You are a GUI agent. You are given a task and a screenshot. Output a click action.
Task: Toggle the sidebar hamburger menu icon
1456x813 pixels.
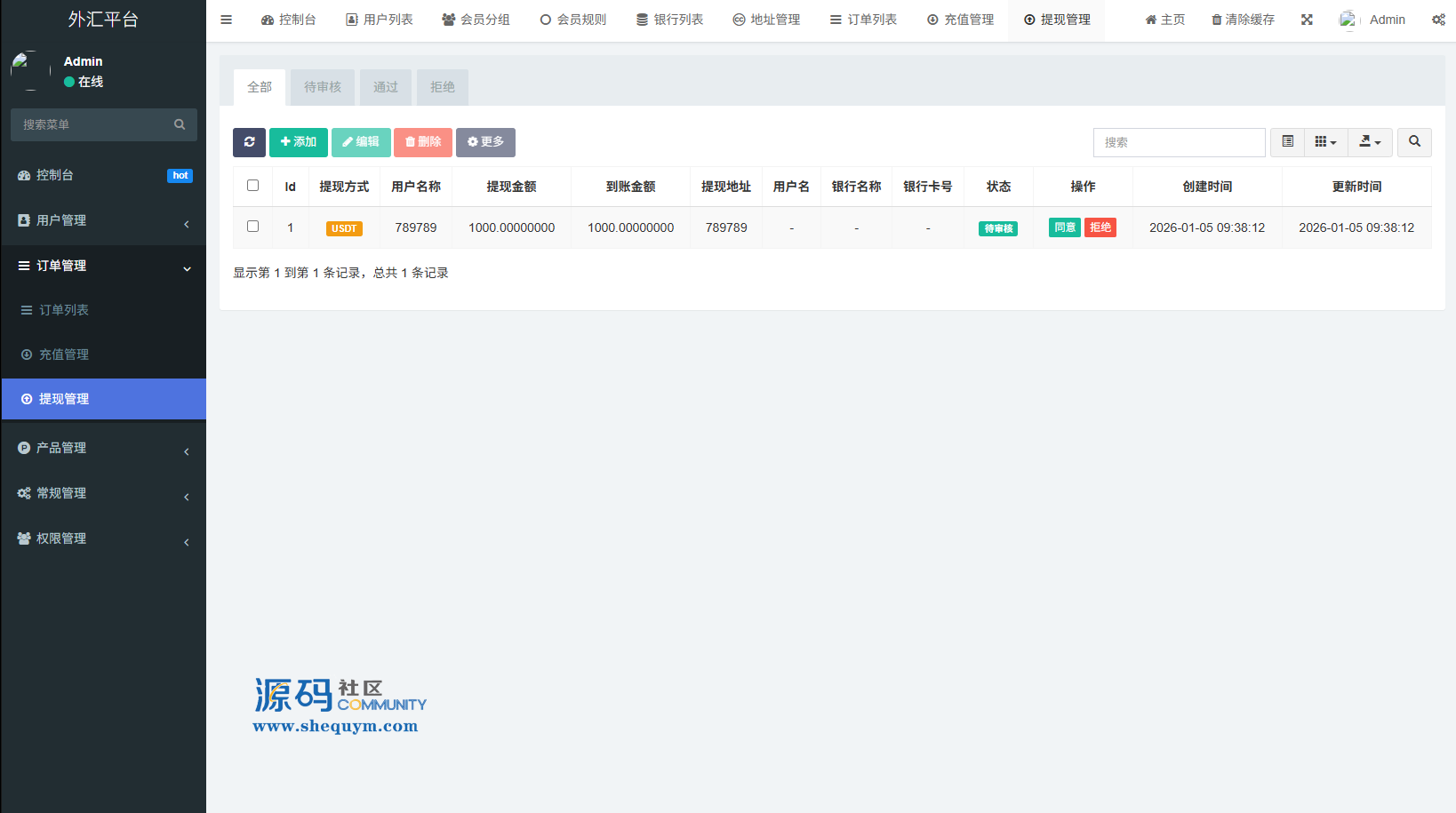[x=227, y=20]
